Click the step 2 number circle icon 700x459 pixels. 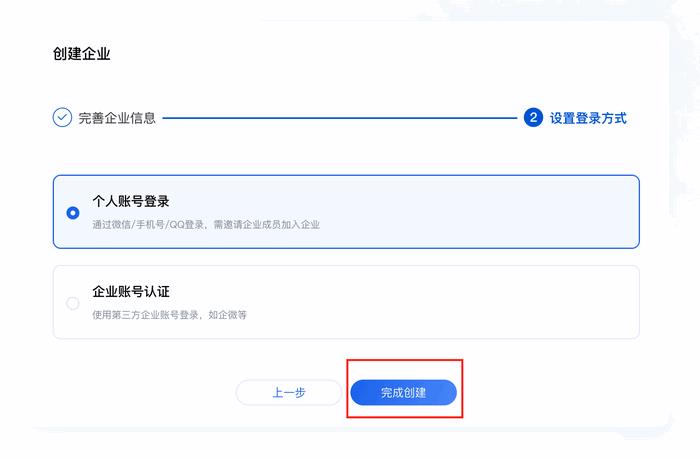point(533,117)
